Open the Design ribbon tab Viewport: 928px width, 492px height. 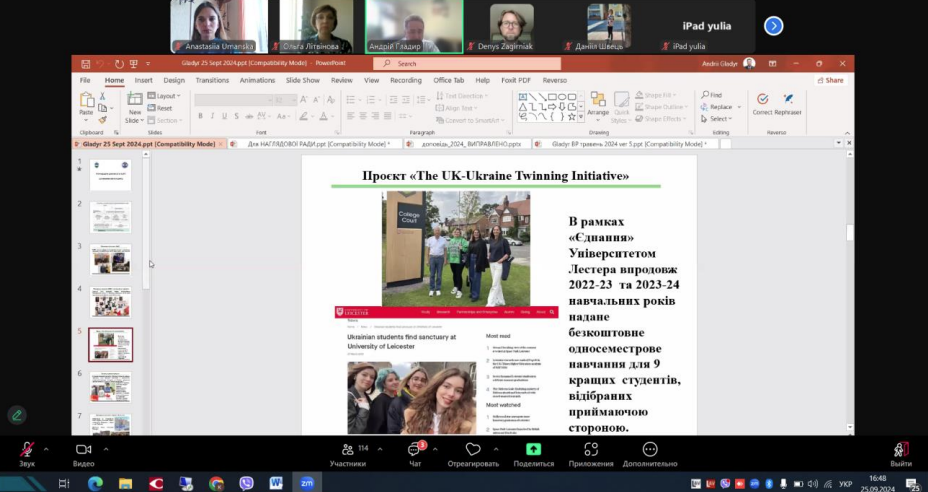point(174,81)
